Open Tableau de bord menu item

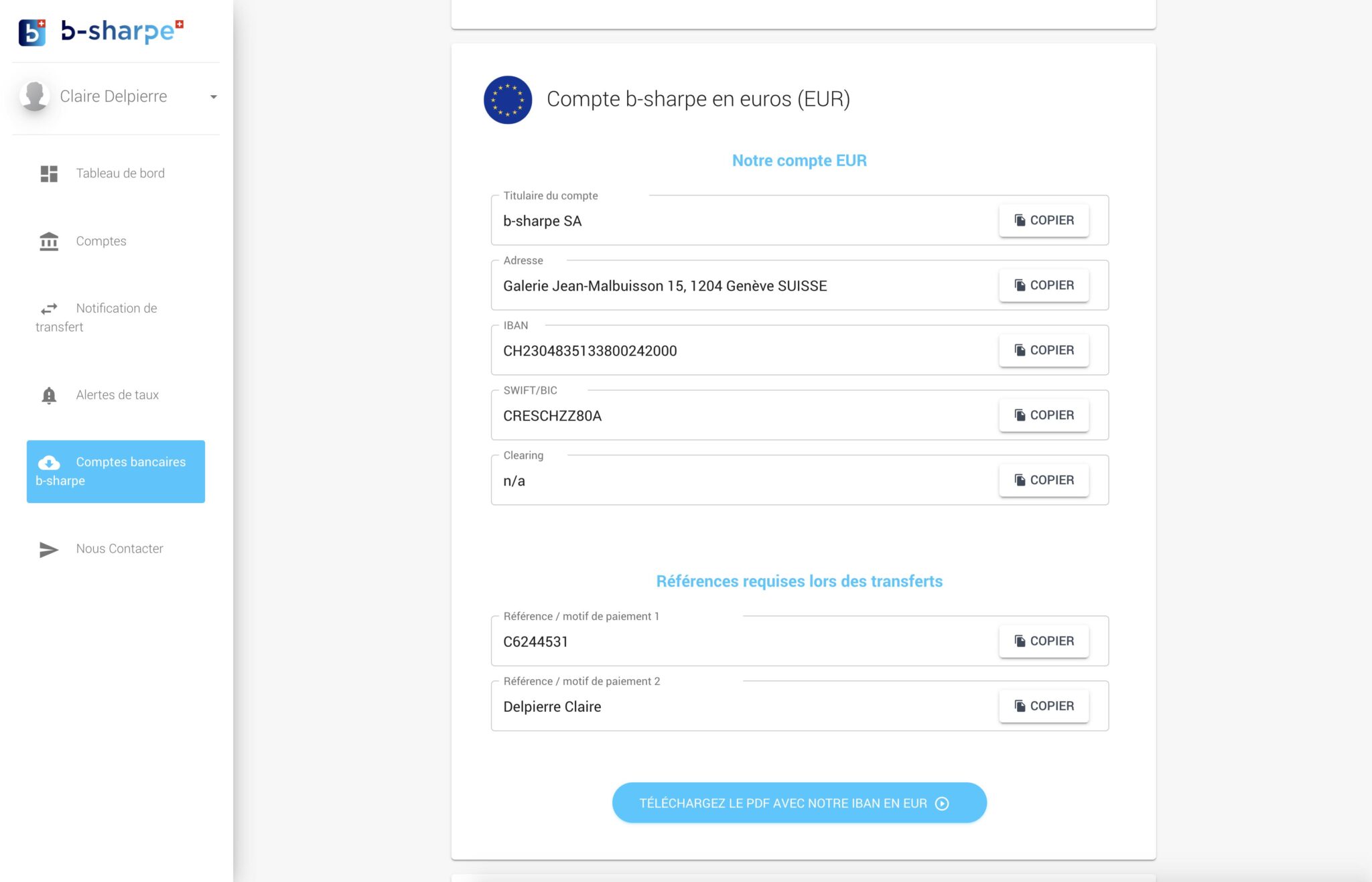[x=115, y=173]
